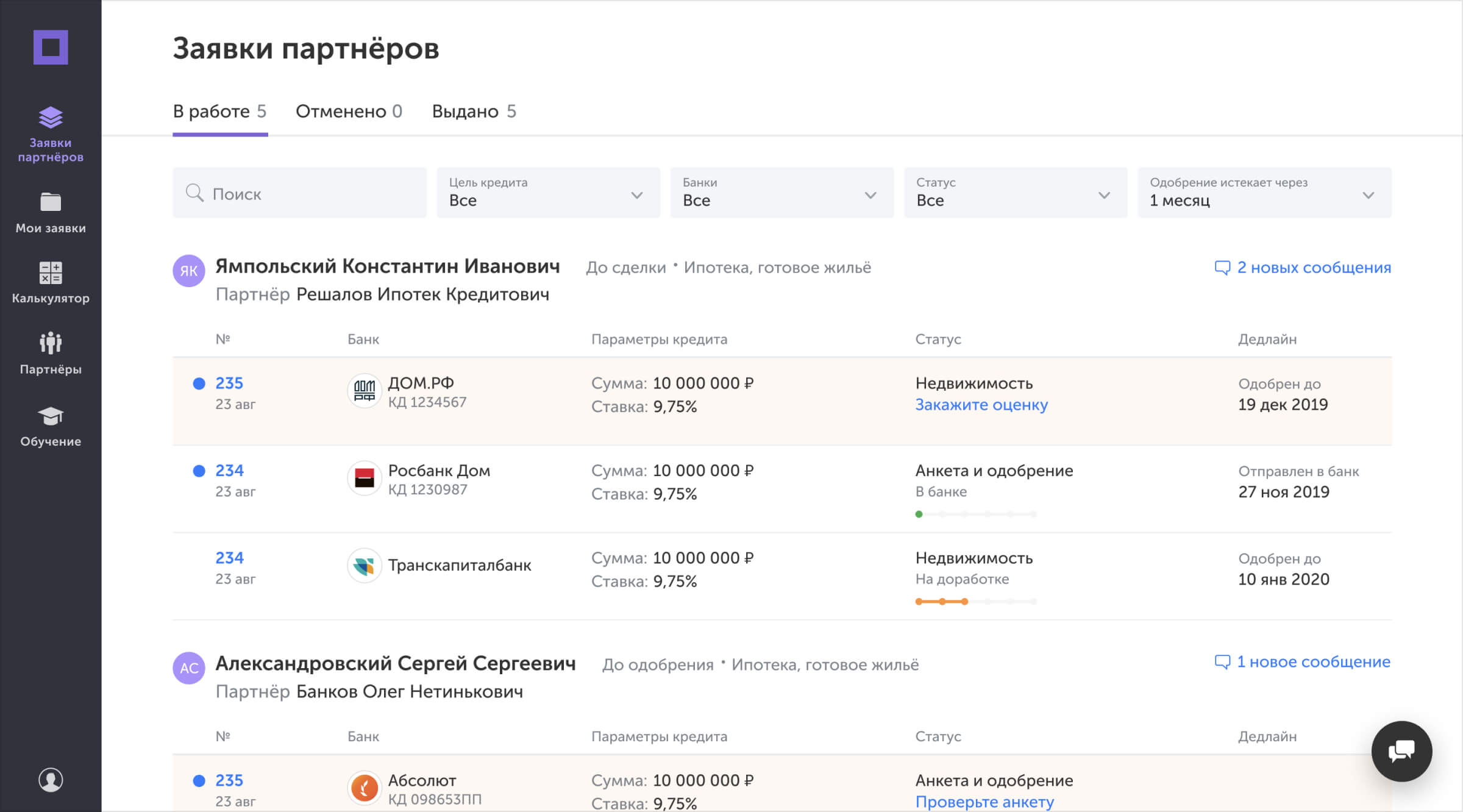
Task: Click the Росбанк Дом bank logo
Action: point(365,478)
